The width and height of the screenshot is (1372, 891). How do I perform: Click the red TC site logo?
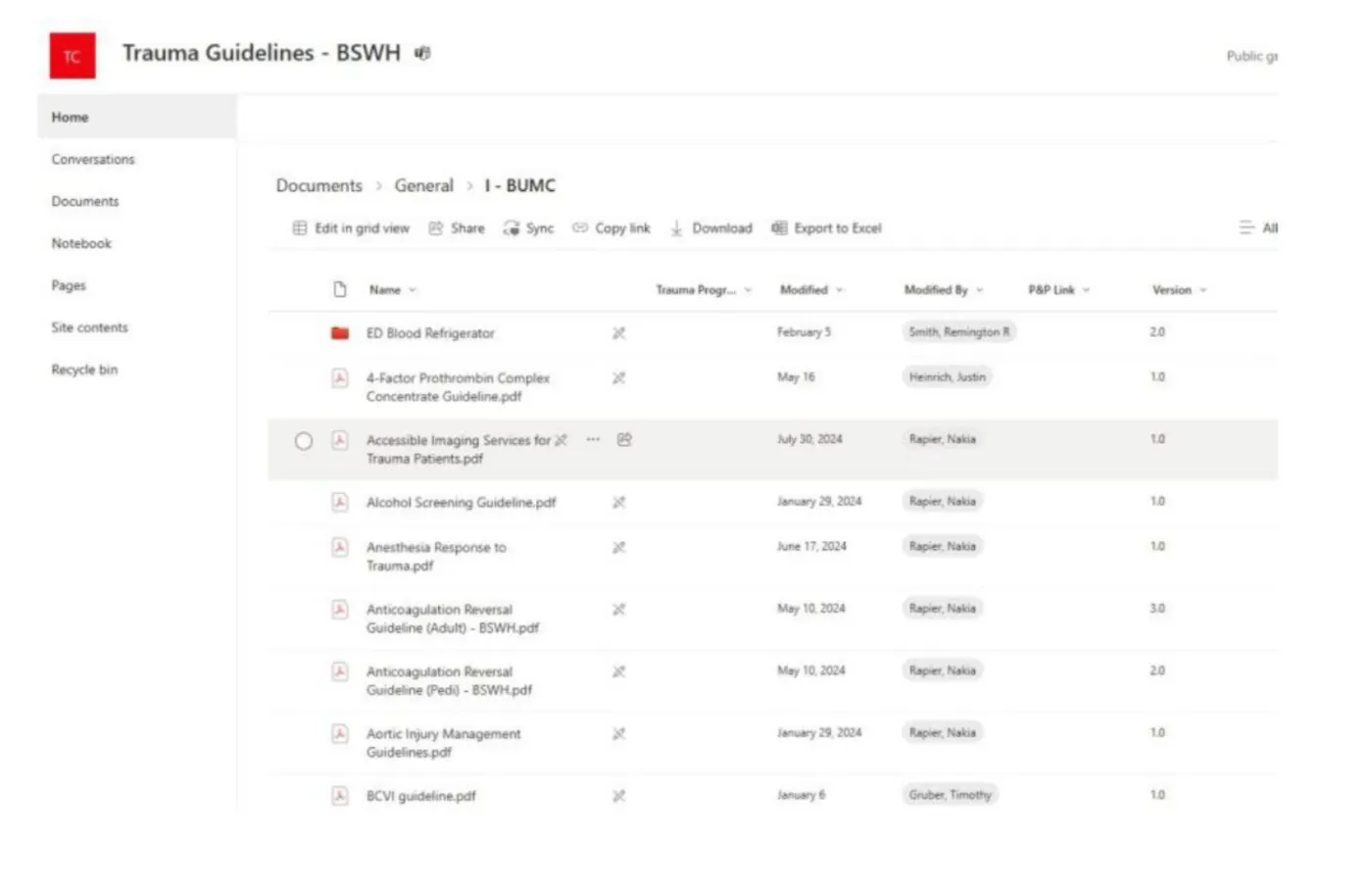coord(73,56)
